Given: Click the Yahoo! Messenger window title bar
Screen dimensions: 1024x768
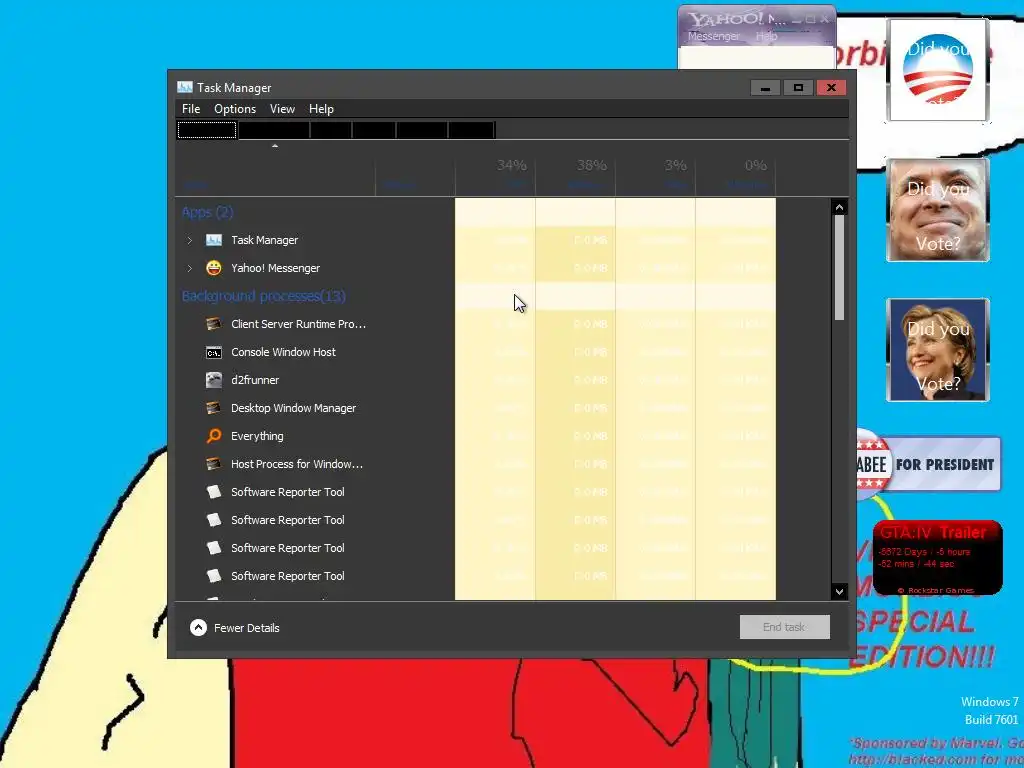Looking at the screenshot, I should (756, 18).
